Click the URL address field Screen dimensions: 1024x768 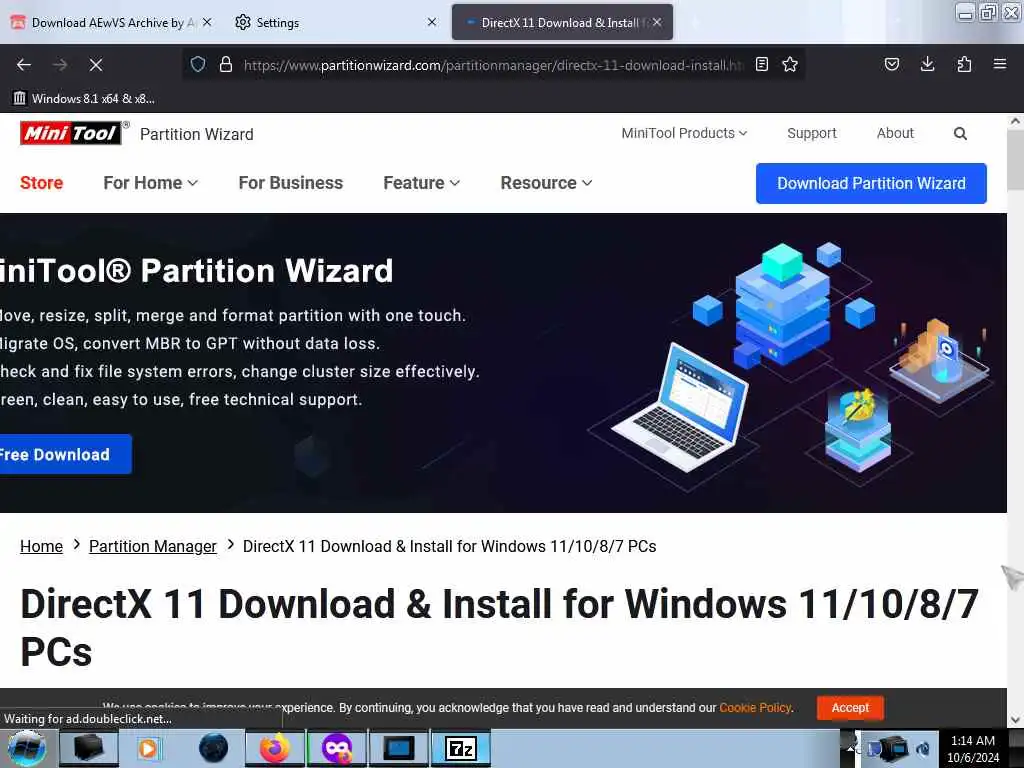point(493,65)
